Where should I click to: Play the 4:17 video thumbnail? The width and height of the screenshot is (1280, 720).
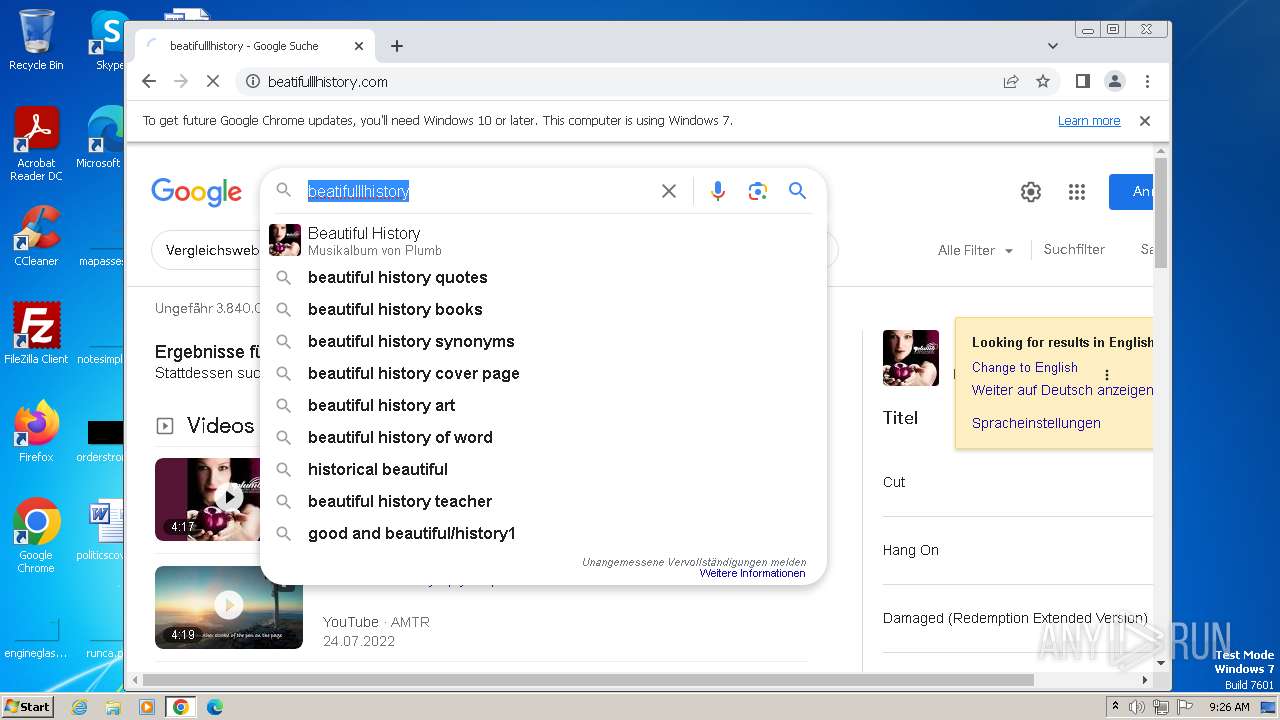click(x=208, y=500)
